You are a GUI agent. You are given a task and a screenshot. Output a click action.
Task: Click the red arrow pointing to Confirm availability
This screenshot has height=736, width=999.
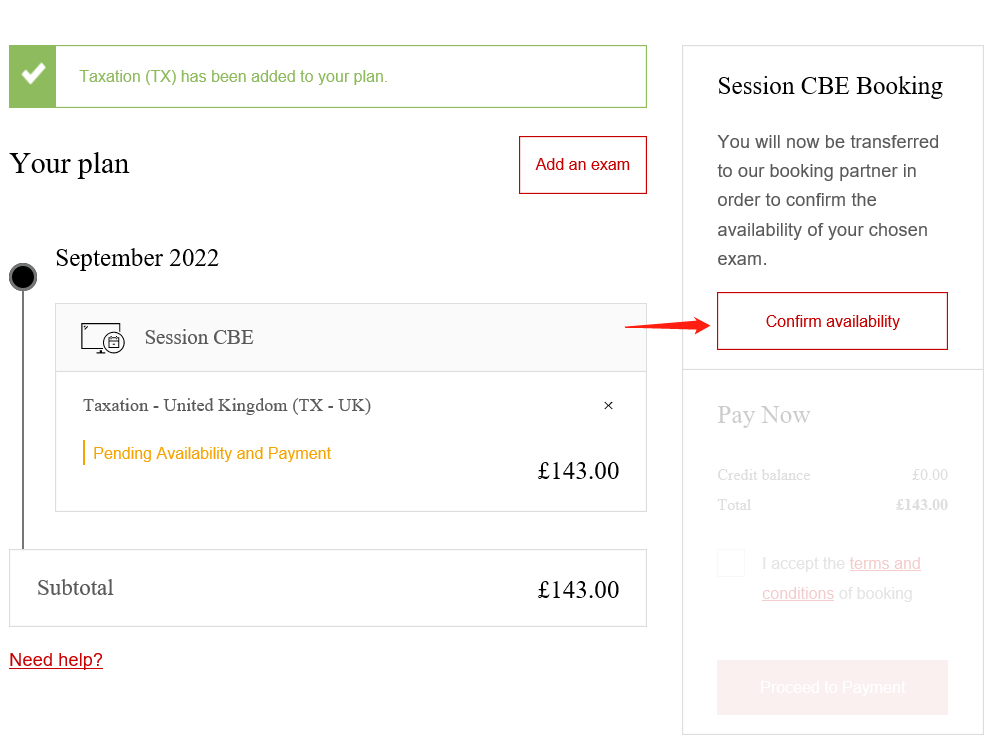click(x=666, y=324)
